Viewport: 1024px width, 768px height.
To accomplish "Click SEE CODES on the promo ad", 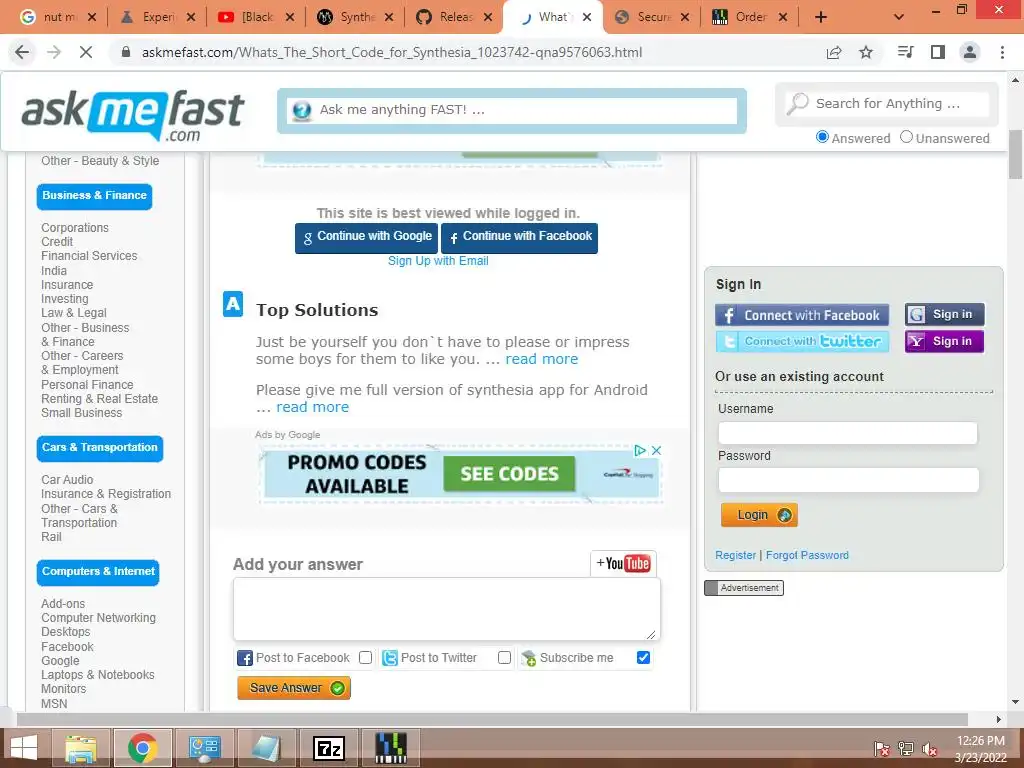I will [x=509, y=473].
